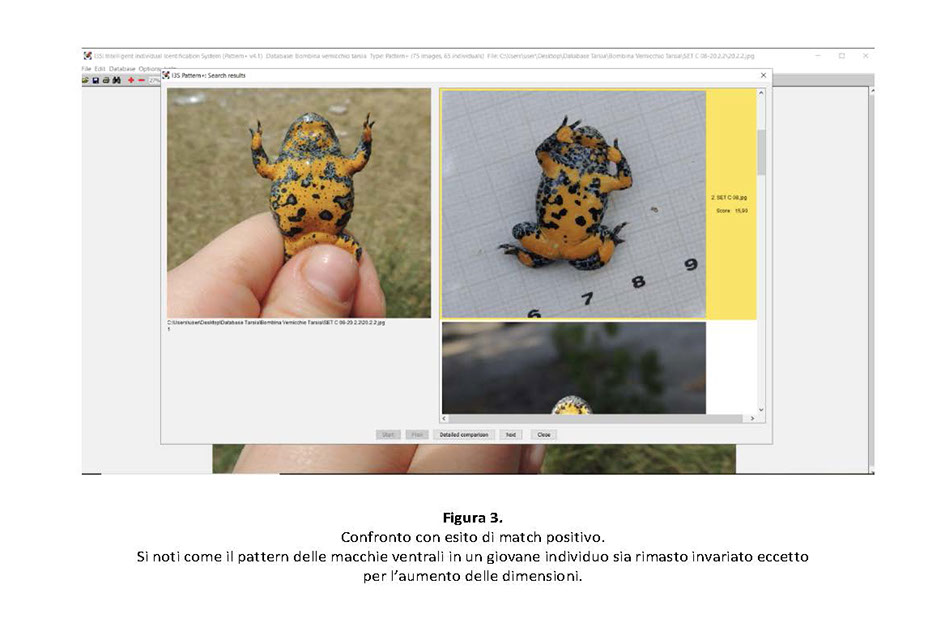Click the binoculars search database icon
Screen dimensions: 945x627
pyautogui.click(x=116, y=79)
